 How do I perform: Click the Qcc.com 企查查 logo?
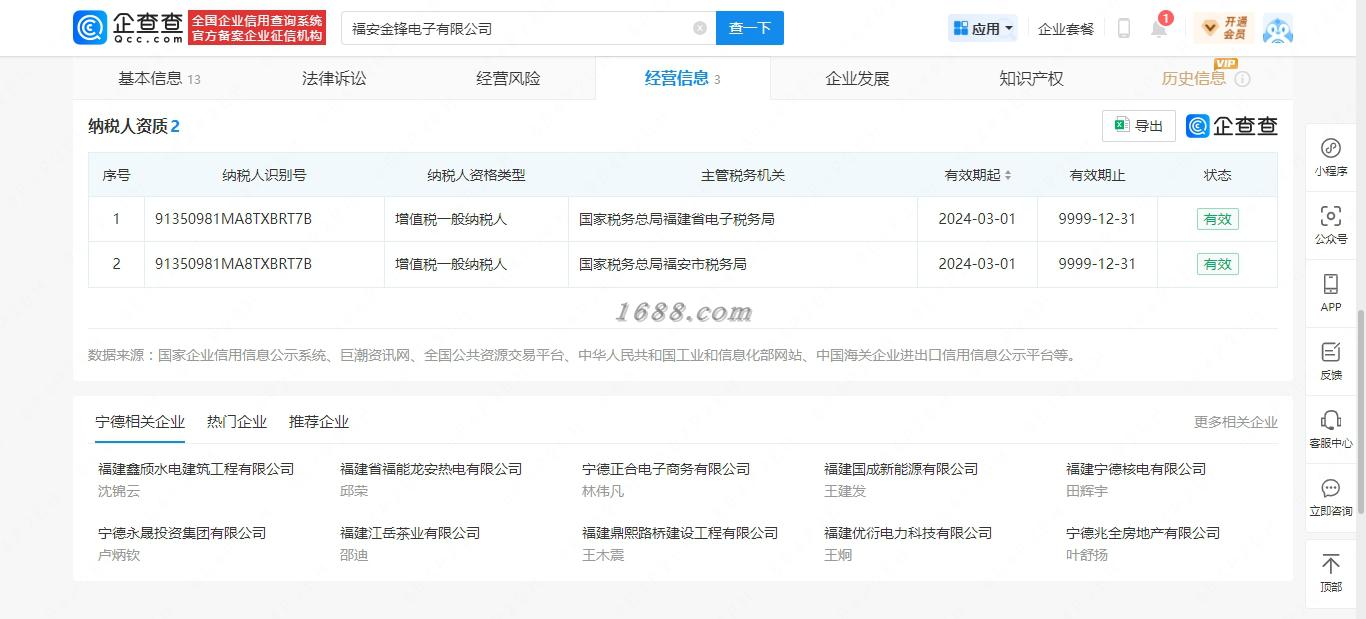(128, 28)
